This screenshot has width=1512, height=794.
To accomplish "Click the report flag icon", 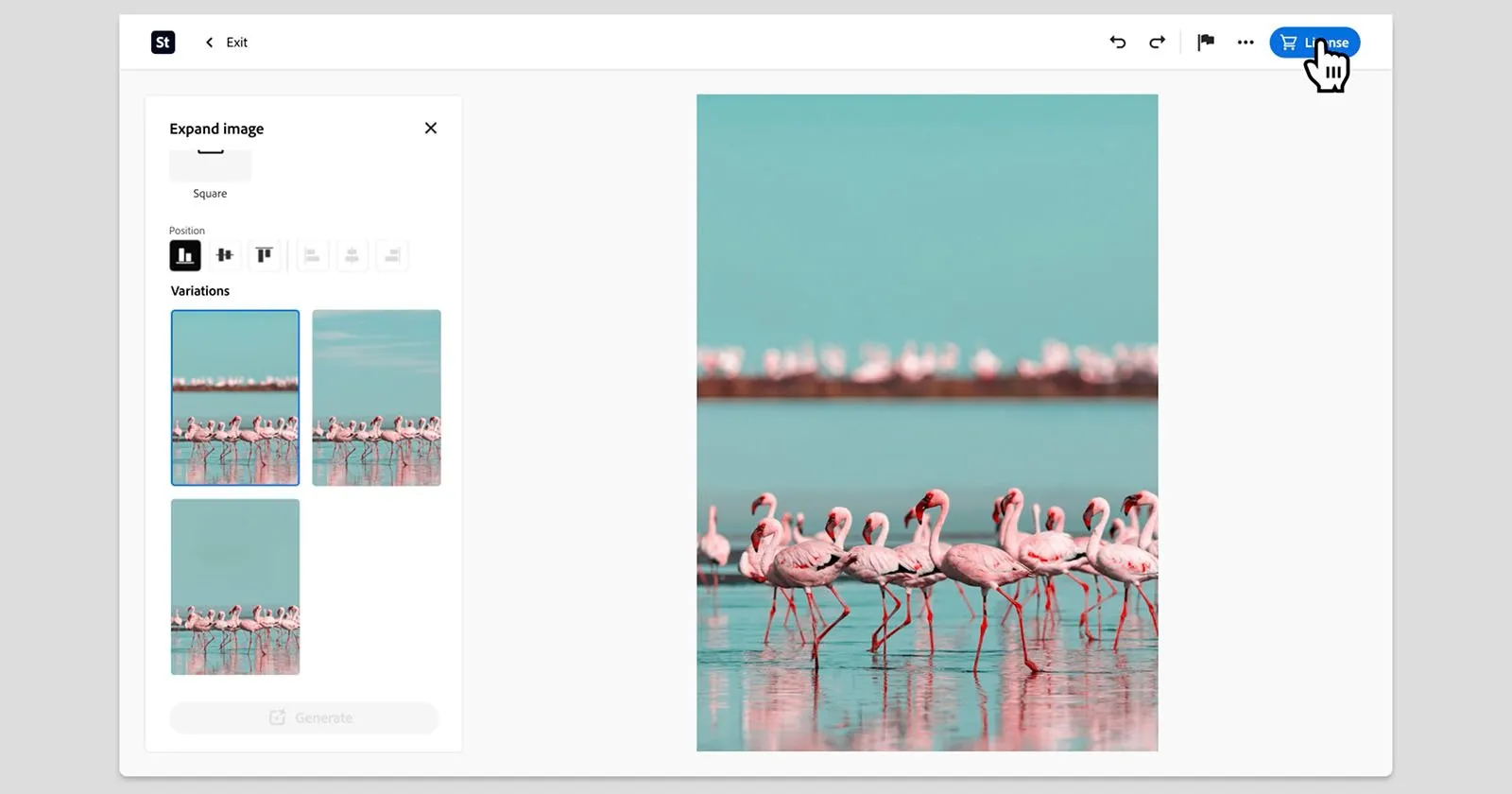I will point(1206,43).
